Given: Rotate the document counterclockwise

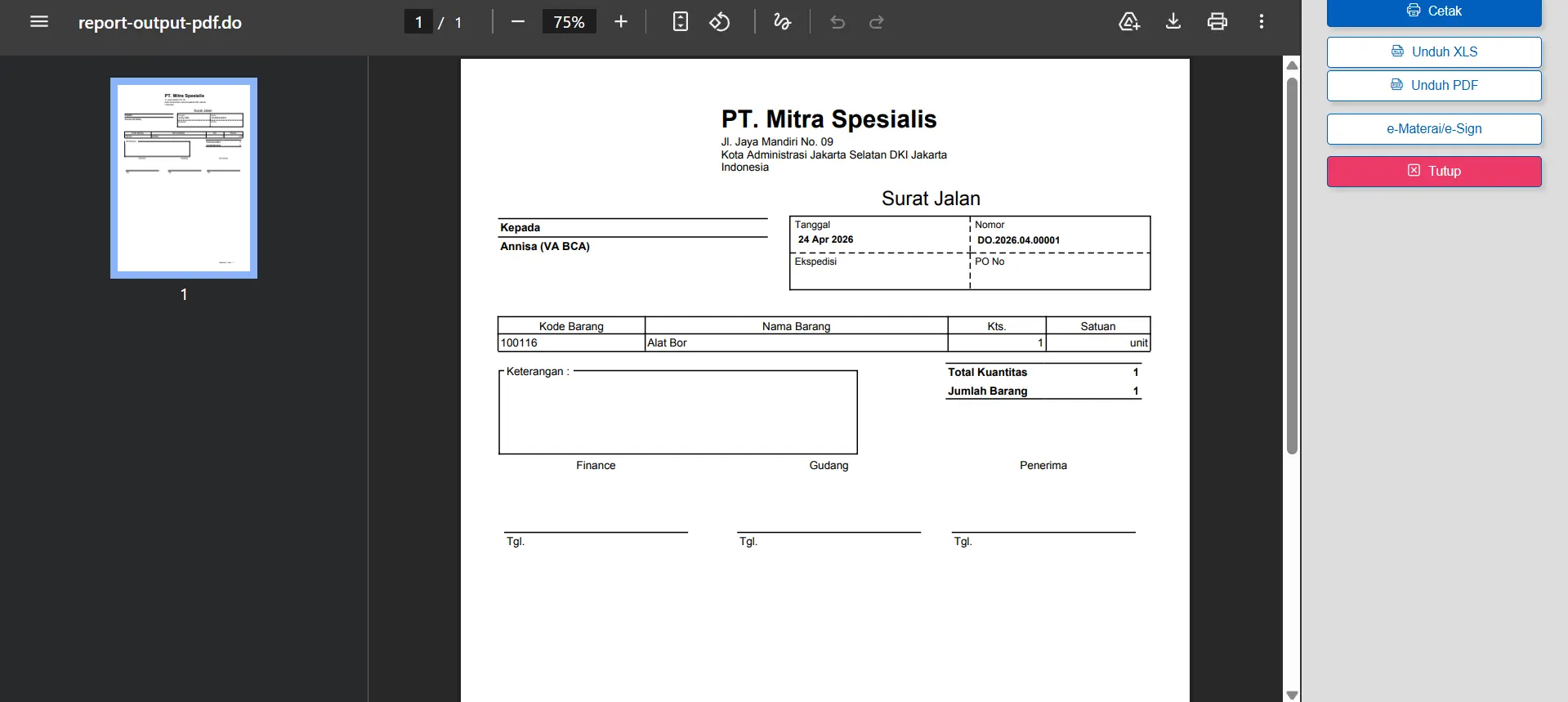Looking at the screenshot, I should (x=720, y=22).
